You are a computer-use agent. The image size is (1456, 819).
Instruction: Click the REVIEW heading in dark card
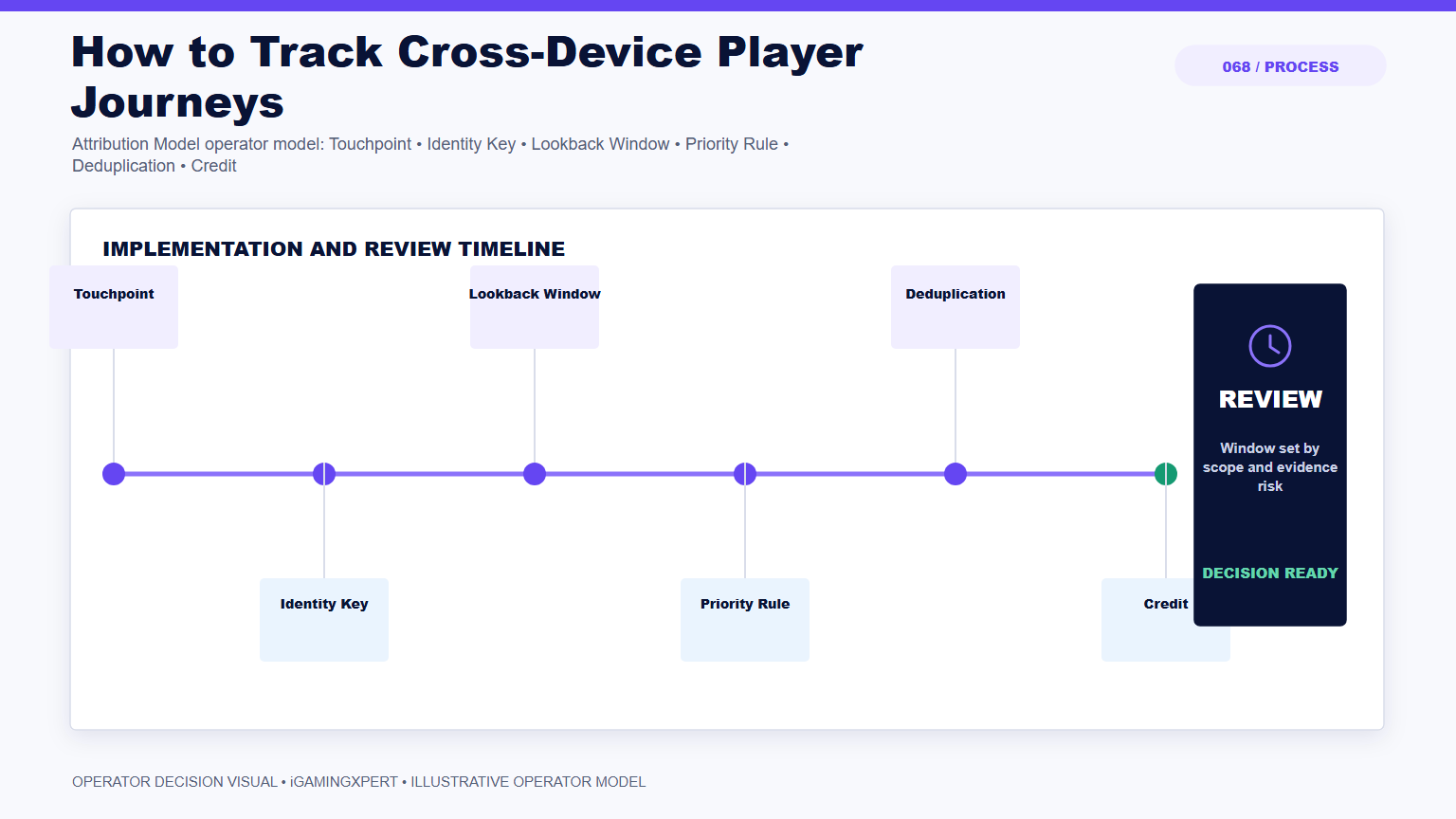[1270, 400]
